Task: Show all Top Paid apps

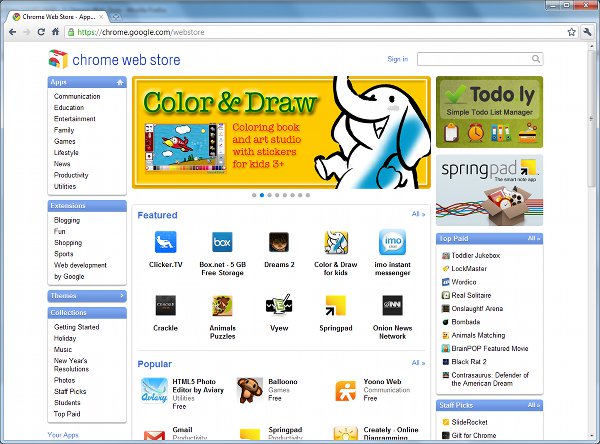Action: tap(534, 238)
